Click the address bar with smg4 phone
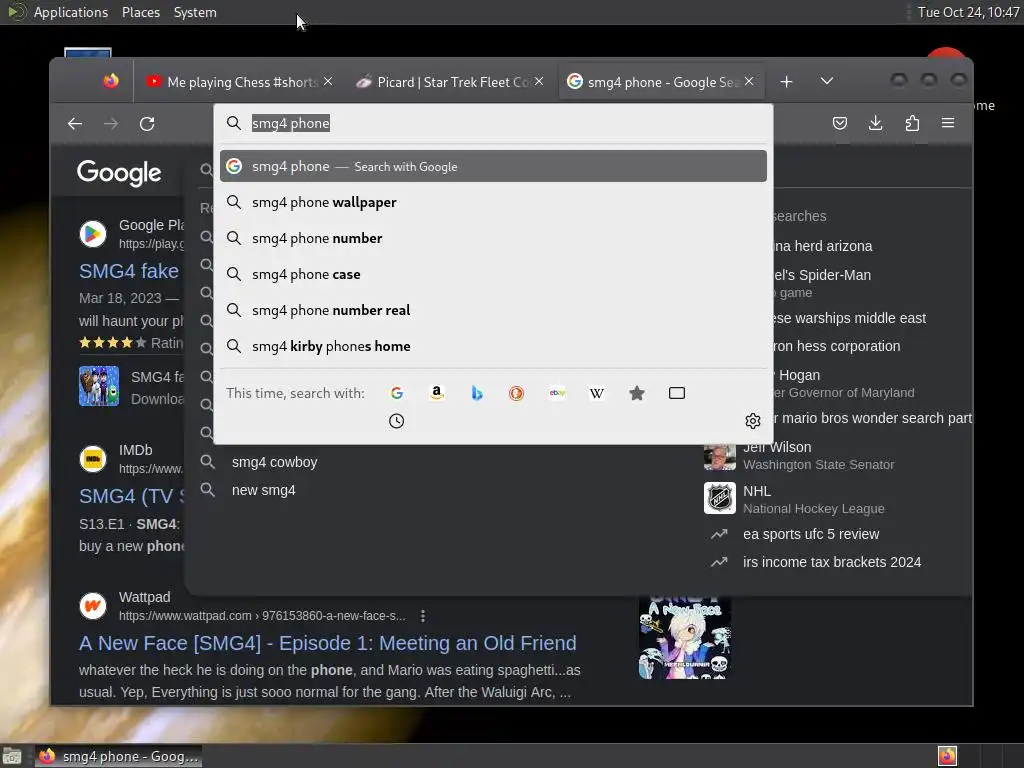 tap(493, 123)
